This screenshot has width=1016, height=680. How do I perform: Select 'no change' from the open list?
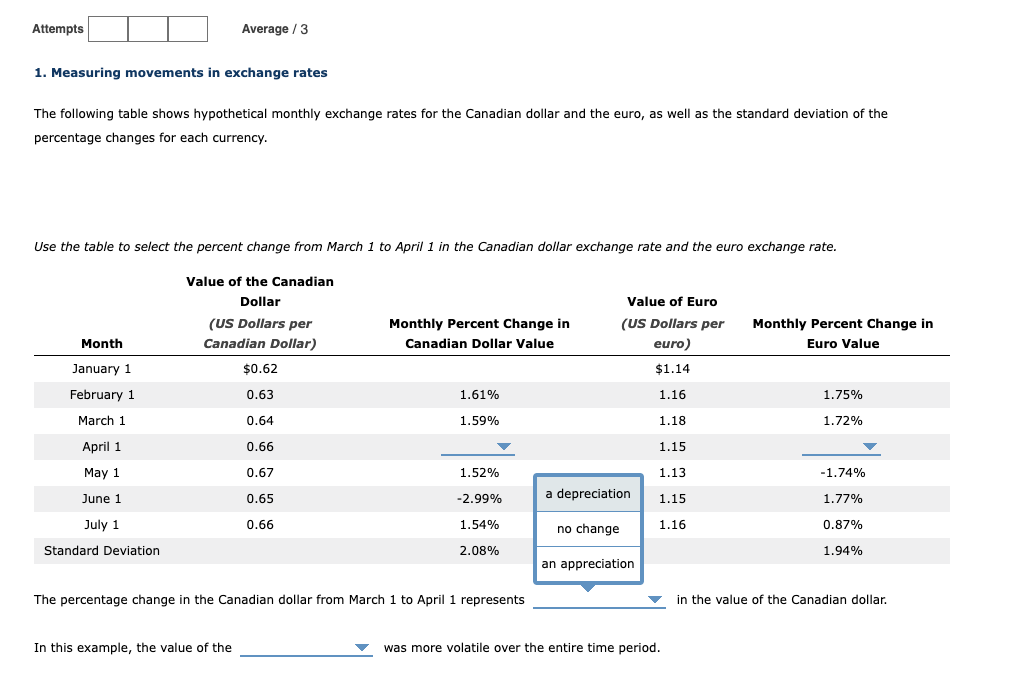click(x=588, y=528)
